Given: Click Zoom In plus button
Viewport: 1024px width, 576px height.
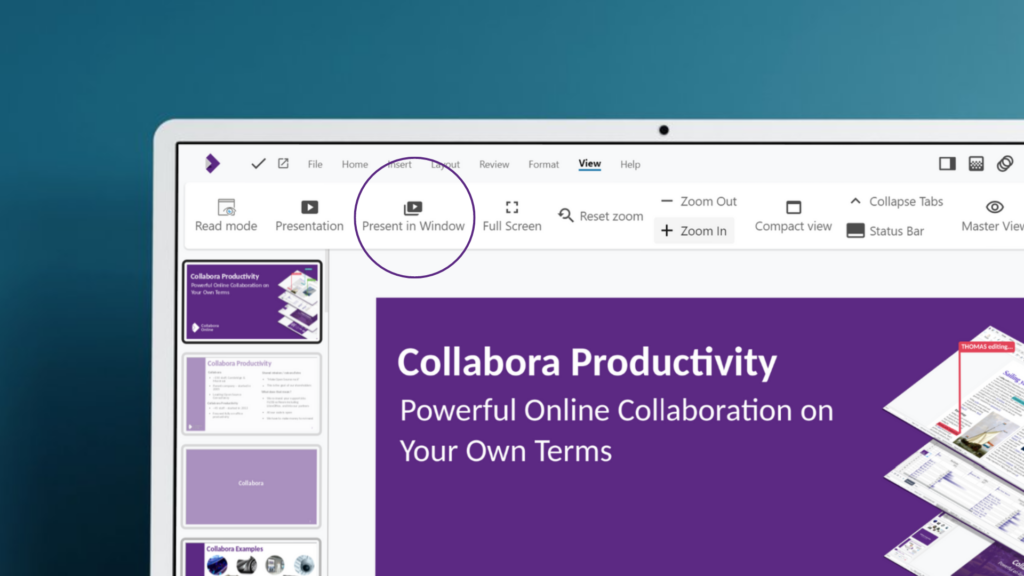Looking at the screenshot, I should pos(667,231).
